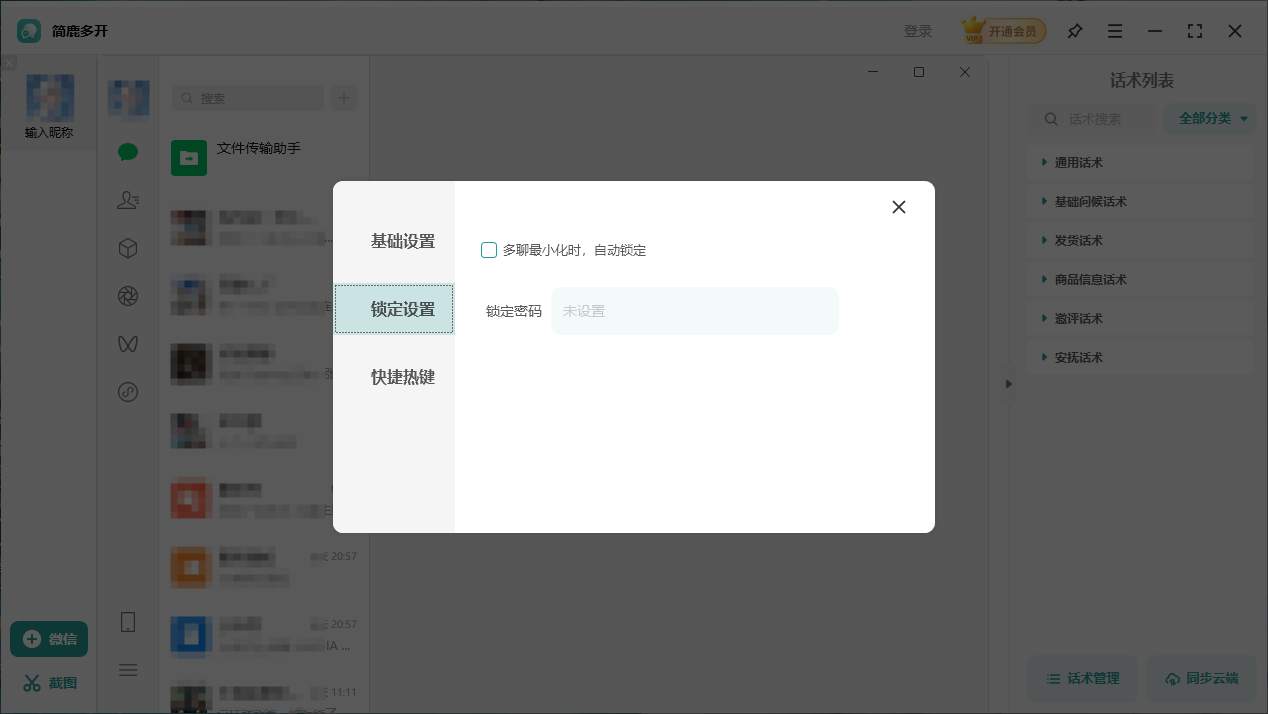Switch to the 快捷热键 tab
The image size is (1268, 714).
click(403, 377)
